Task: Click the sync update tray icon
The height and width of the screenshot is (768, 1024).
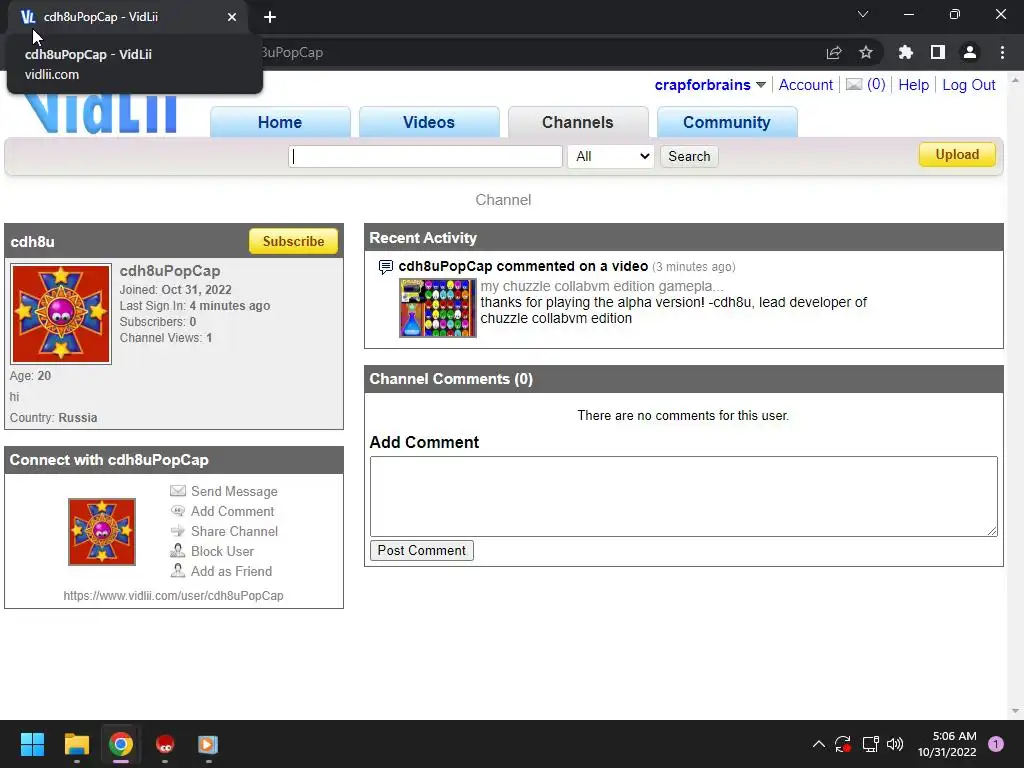Action: [843, 744]
